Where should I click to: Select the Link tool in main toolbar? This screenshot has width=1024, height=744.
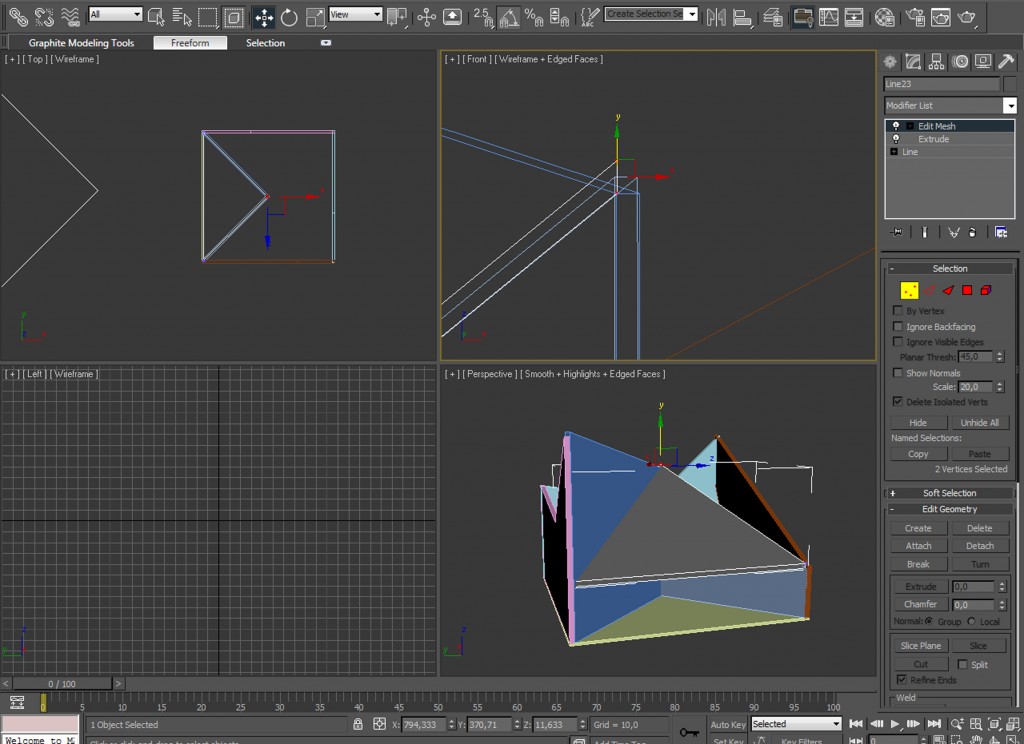pos(18,17)
